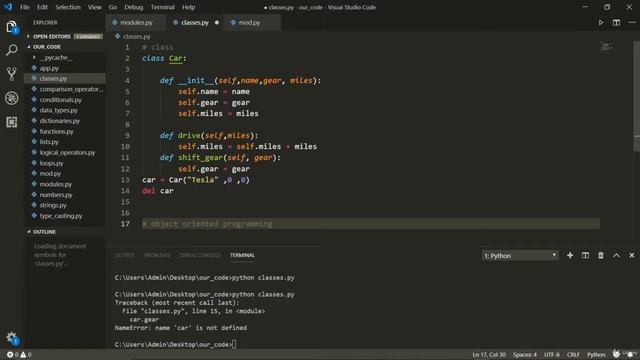Open the File menu
The width and height of the screenshot is (640, 360).
24,7
